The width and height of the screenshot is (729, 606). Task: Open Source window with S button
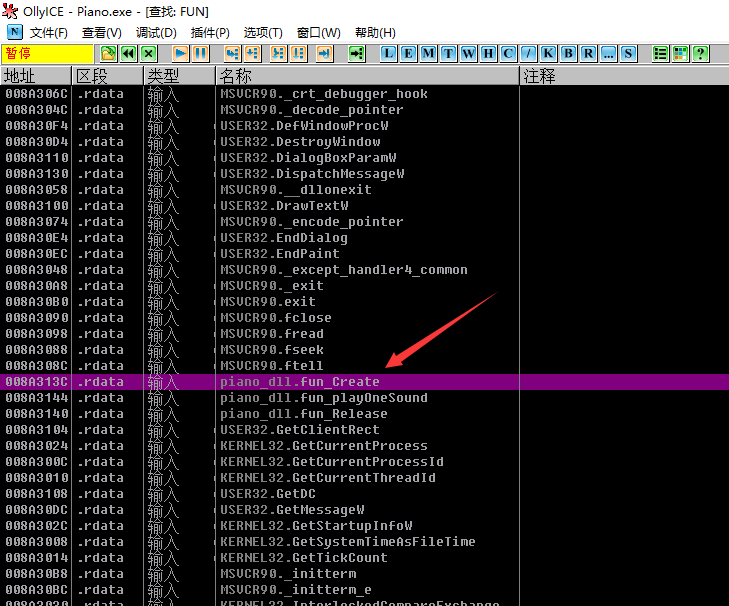click(628, 53)
